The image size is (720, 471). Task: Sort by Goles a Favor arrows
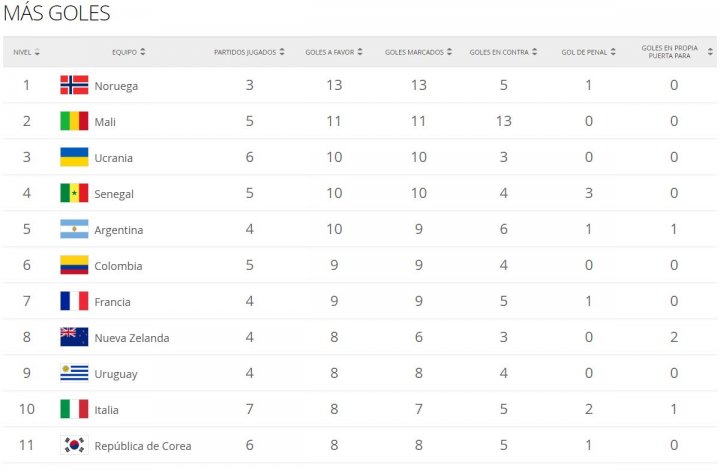click(360, 52)
